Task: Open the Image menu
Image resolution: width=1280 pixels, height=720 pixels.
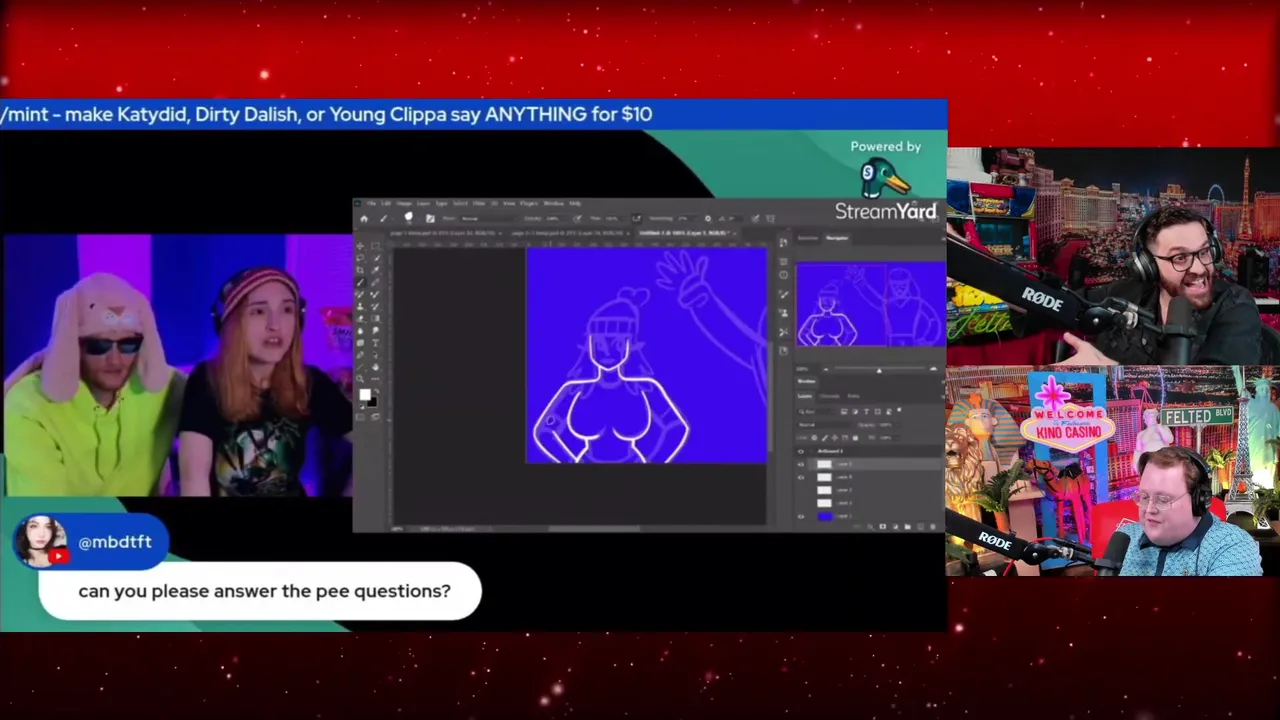Action: (404, 203)
